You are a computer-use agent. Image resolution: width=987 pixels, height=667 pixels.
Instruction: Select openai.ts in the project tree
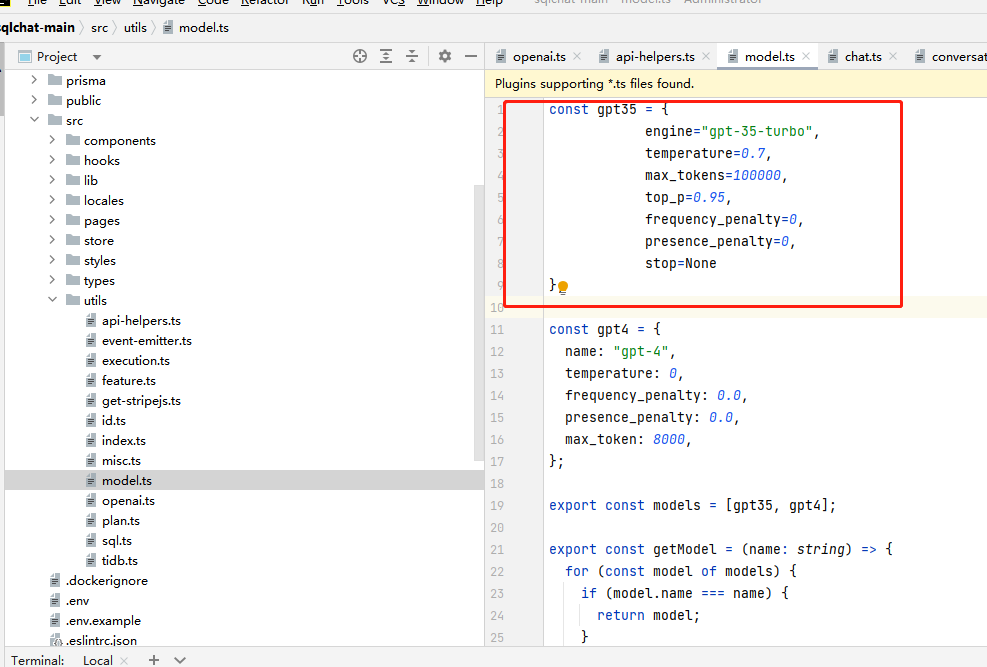128,501
